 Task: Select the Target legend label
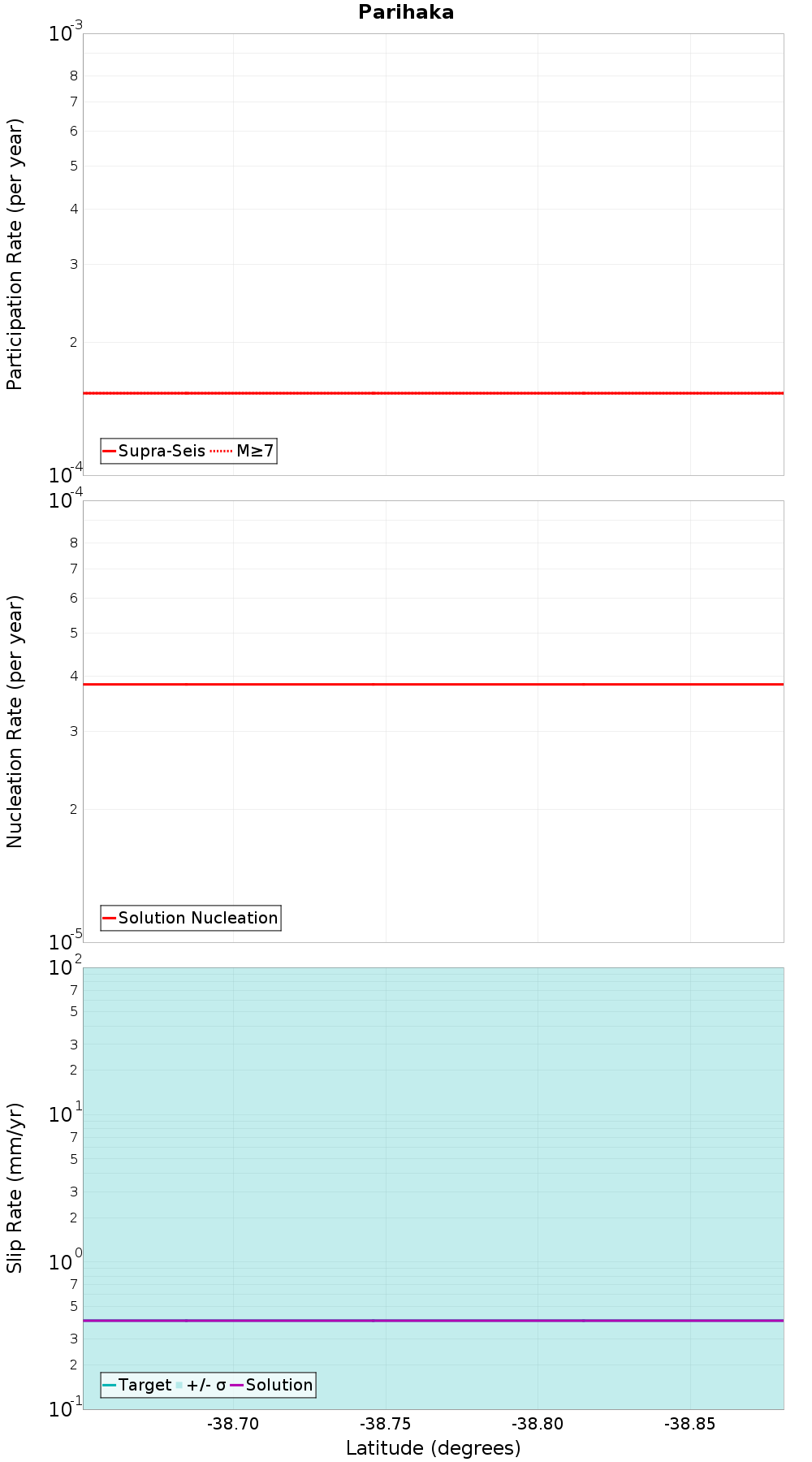(145, 1385)
